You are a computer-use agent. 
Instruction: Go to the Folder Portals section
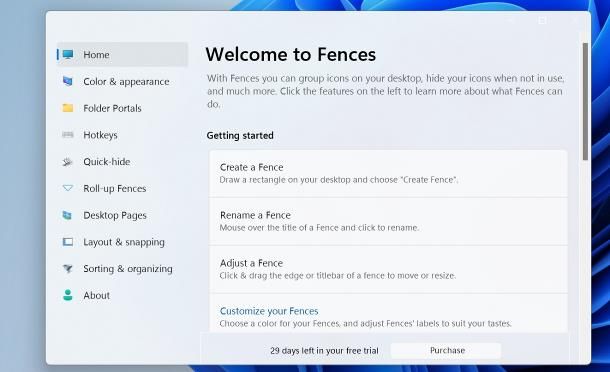pos(112,108)
